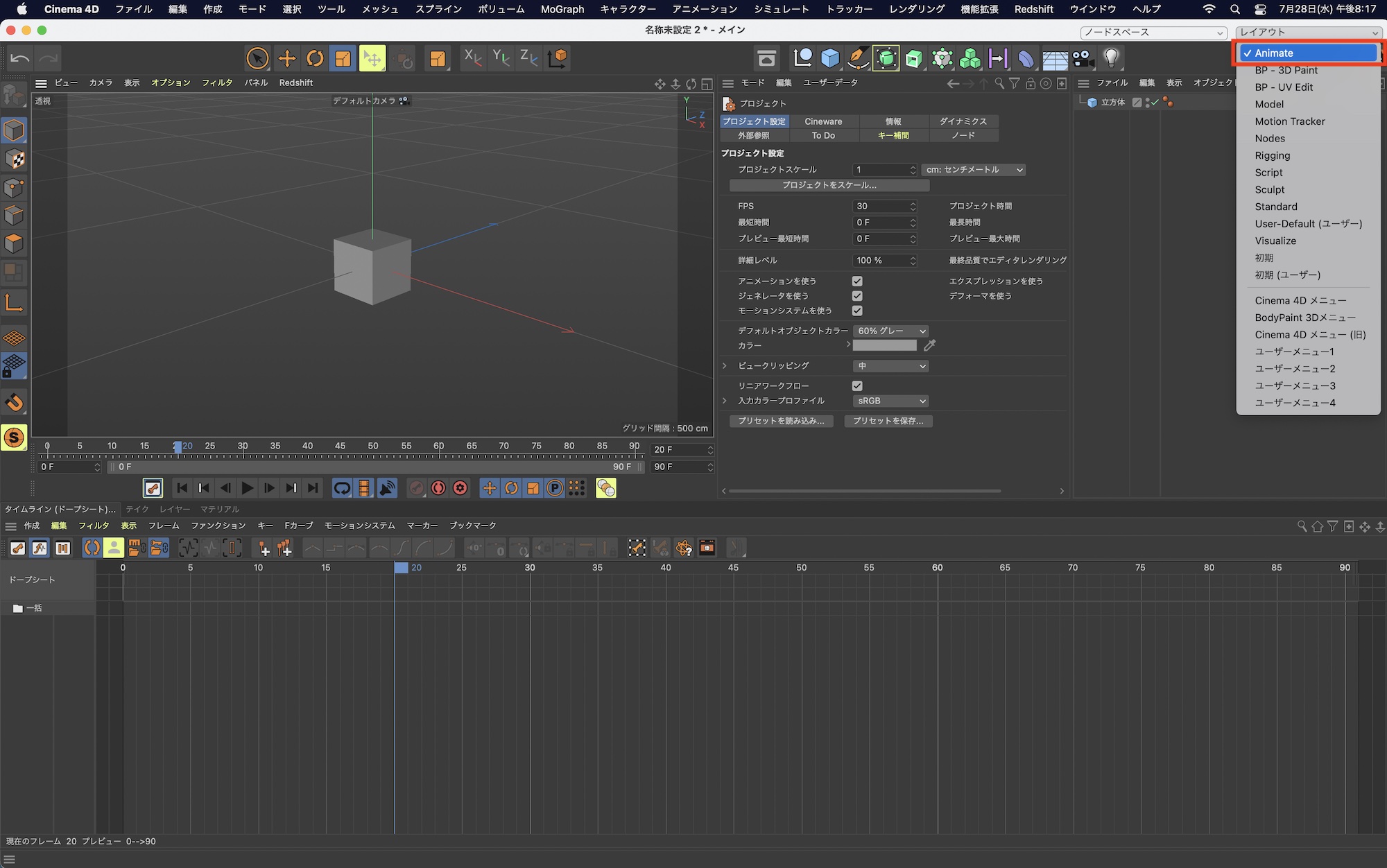The width and height of the screenshot is (1387, 868).
Task: Choose Sculpt from the layout list
Action: pos(1269,189)
